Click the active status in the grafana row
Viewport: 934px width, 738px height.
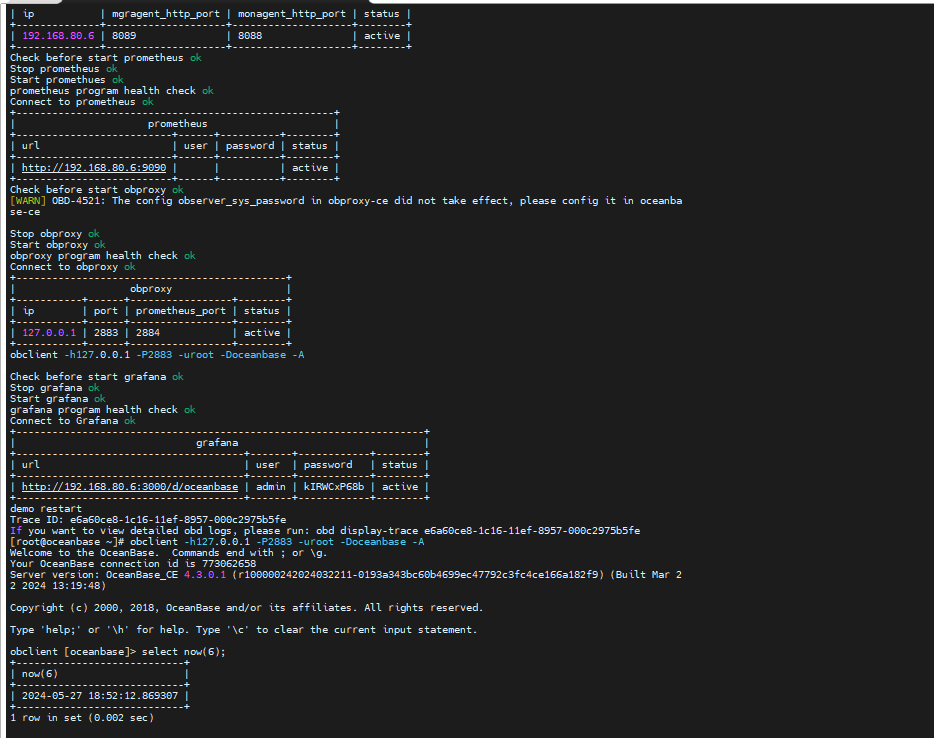400,487
